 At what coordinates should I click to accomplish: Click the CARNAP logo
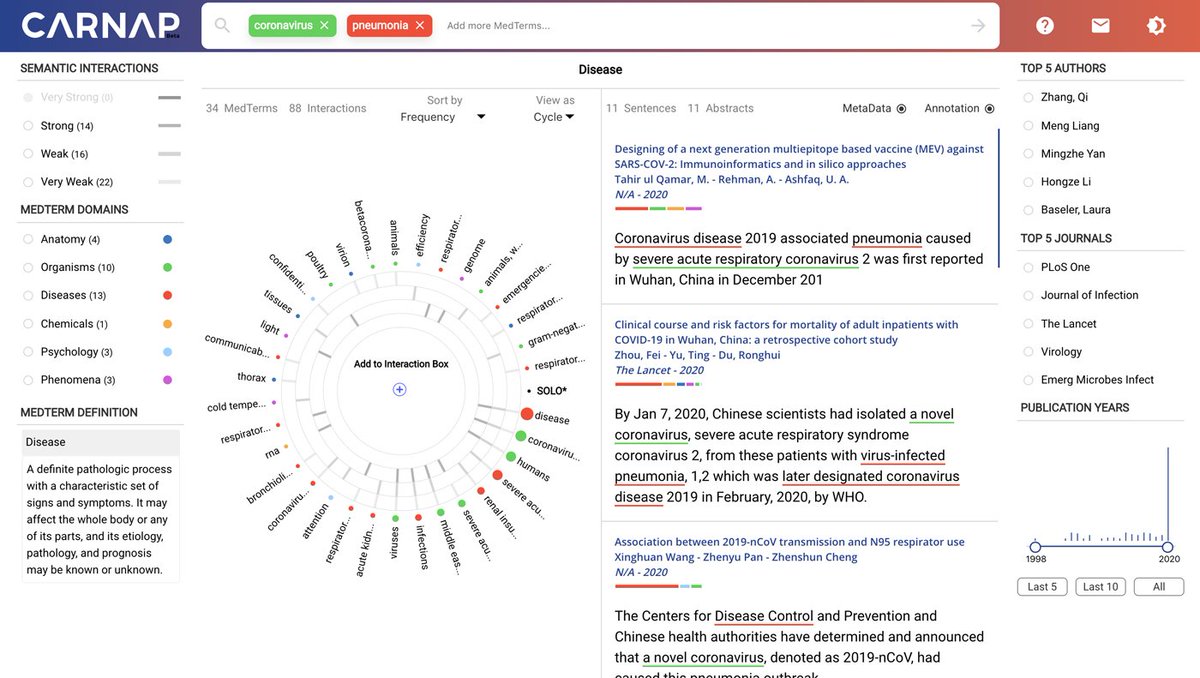click(x=97, y=24)
